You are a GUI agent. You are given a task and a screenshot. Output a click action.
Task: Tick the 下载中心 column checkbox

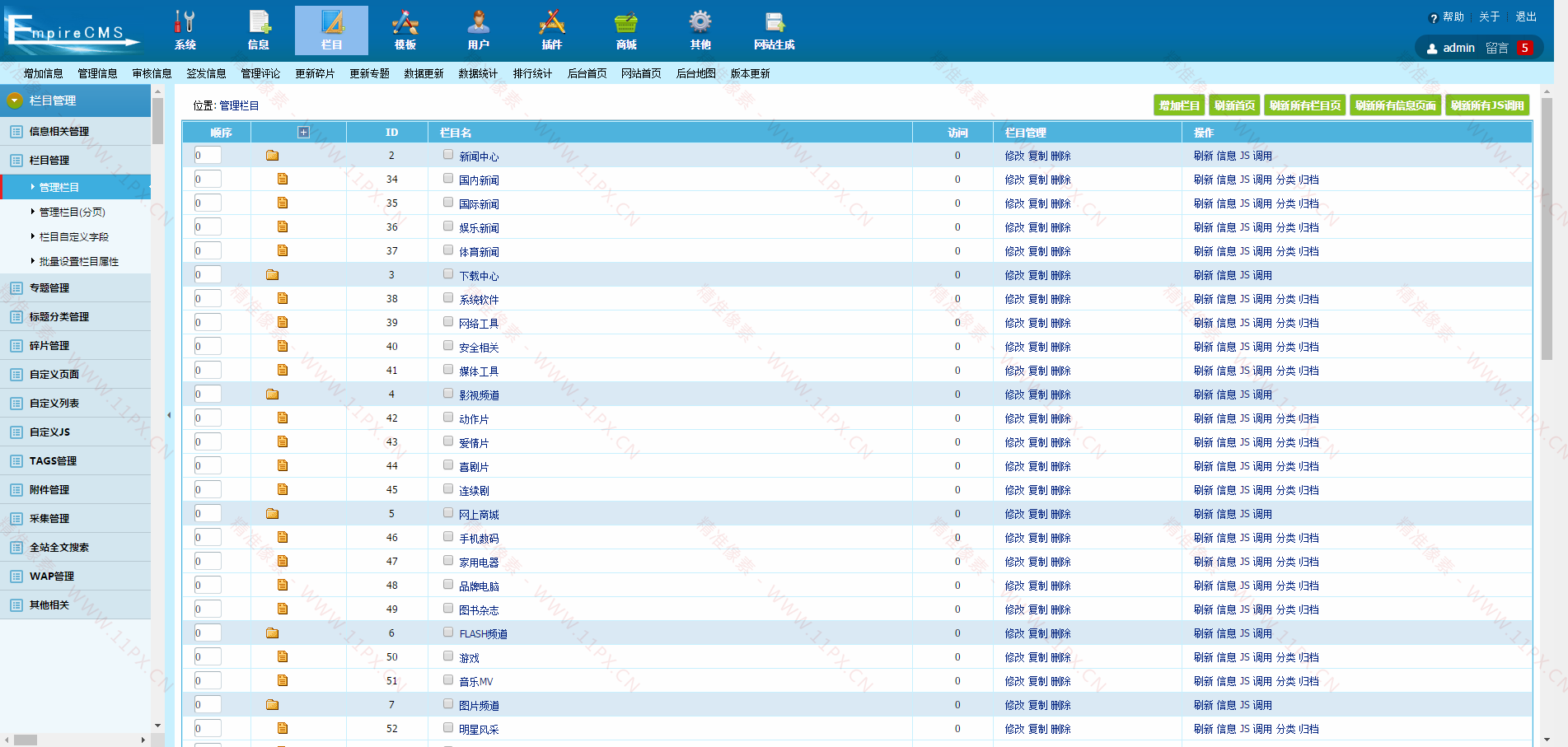448,273
